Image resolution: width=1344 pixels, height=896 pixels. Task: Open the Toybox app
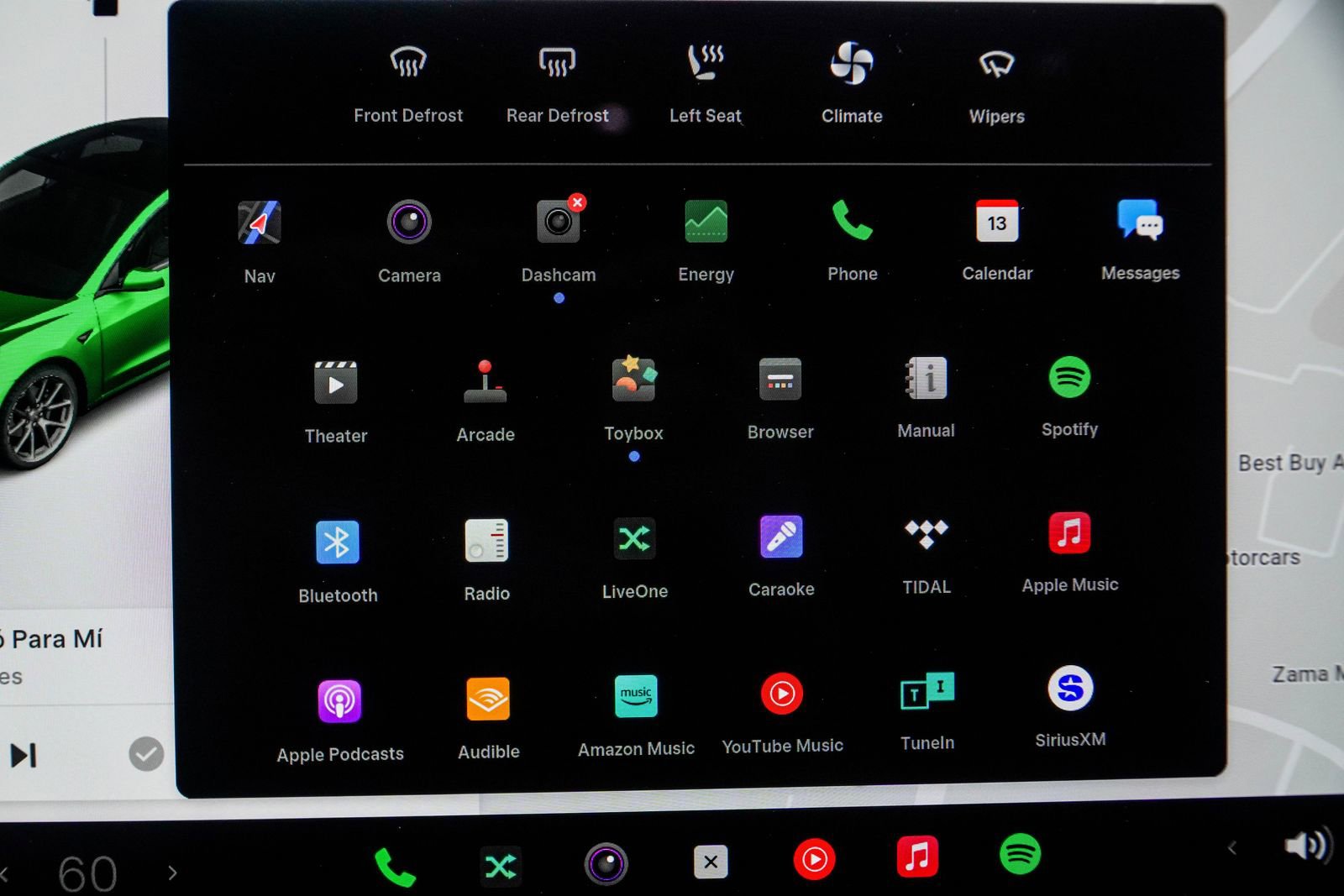click(634, 399)
